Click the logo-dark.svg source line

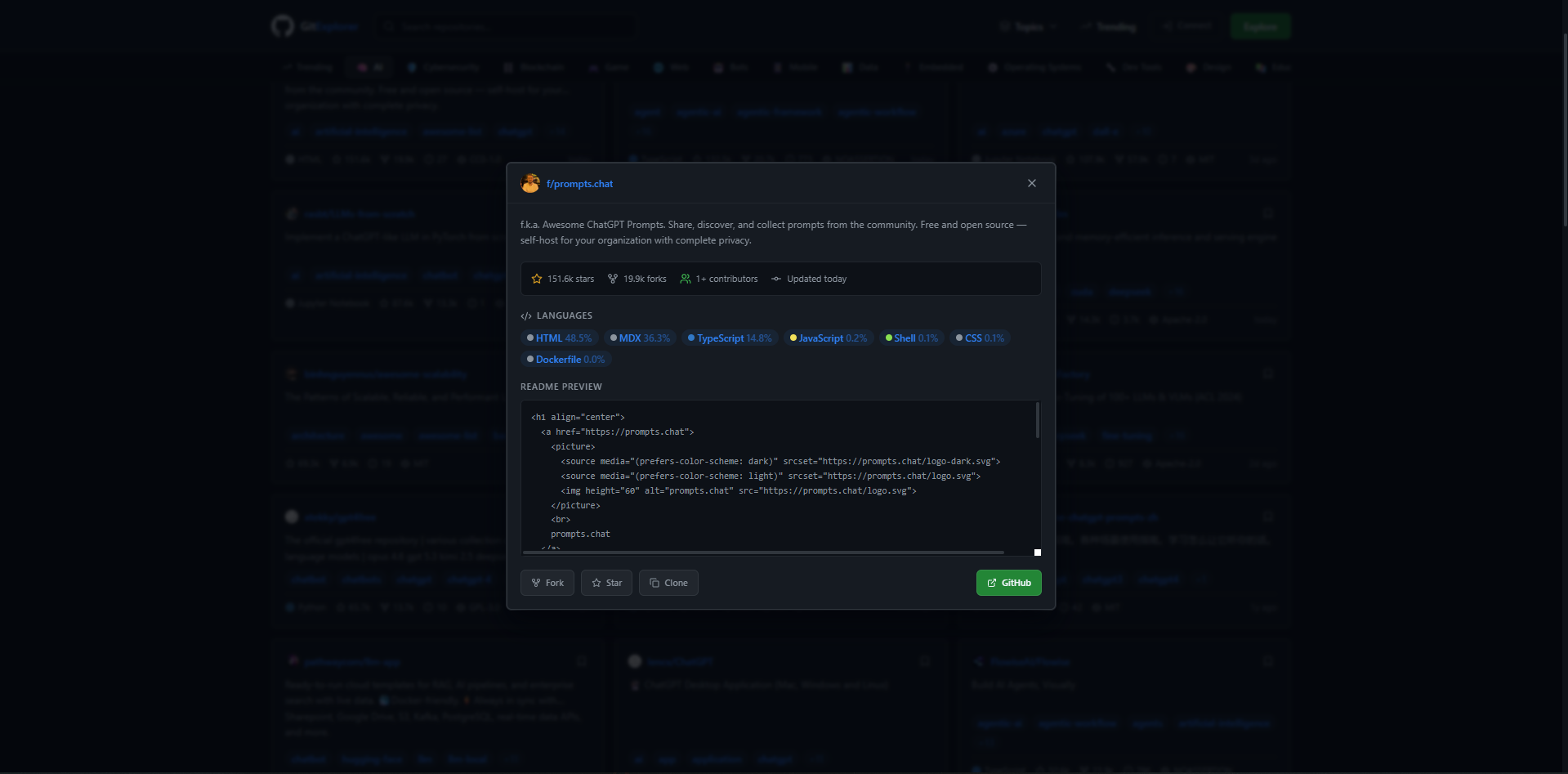780,461
